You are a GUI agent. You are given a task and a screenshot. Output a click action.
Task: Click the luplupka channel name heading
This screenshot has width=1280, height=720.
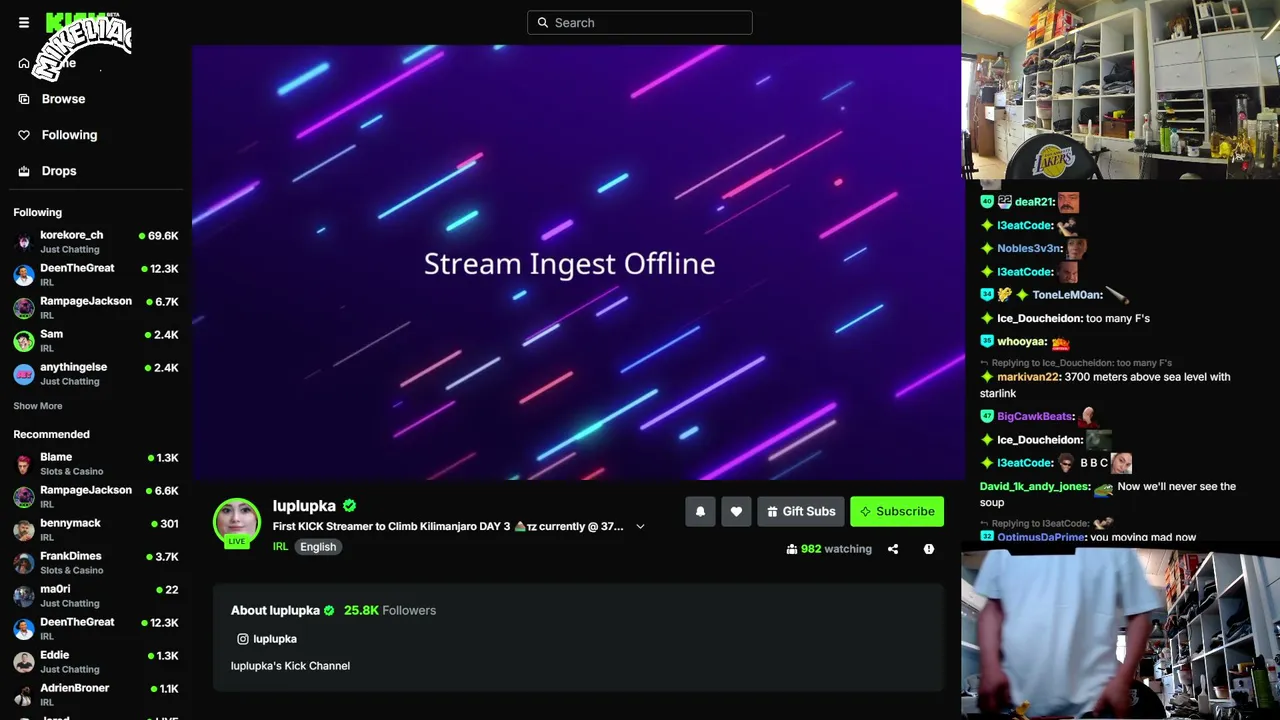304,506
